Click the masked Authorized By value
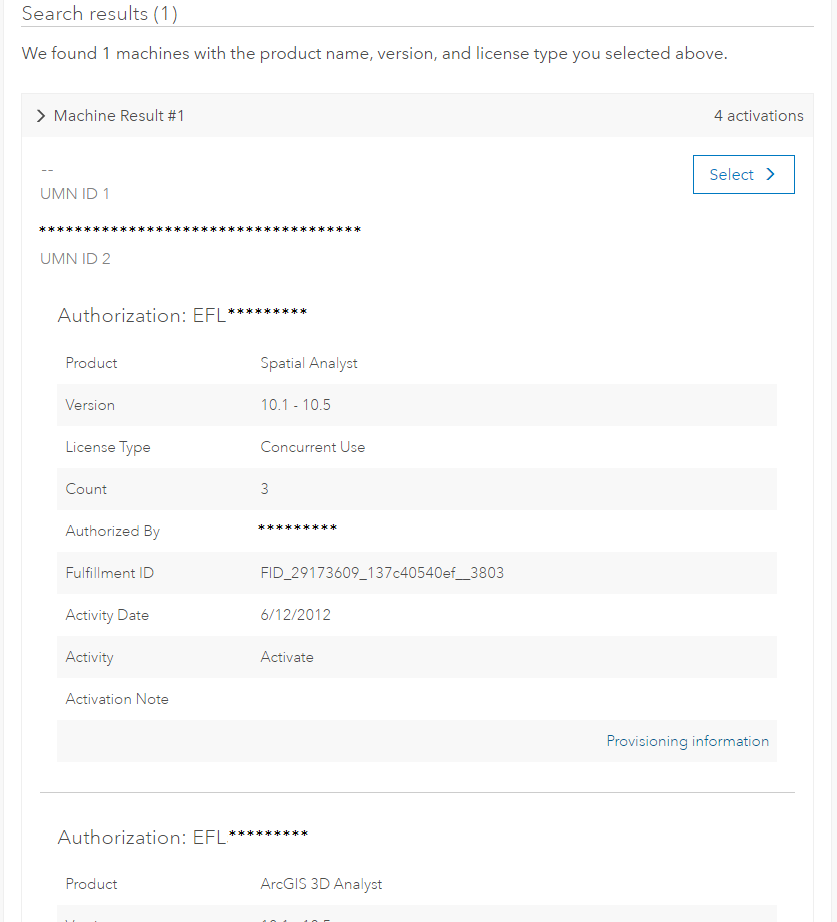The image size is (837, 922). pyautogui.click(x=298, y=528)
